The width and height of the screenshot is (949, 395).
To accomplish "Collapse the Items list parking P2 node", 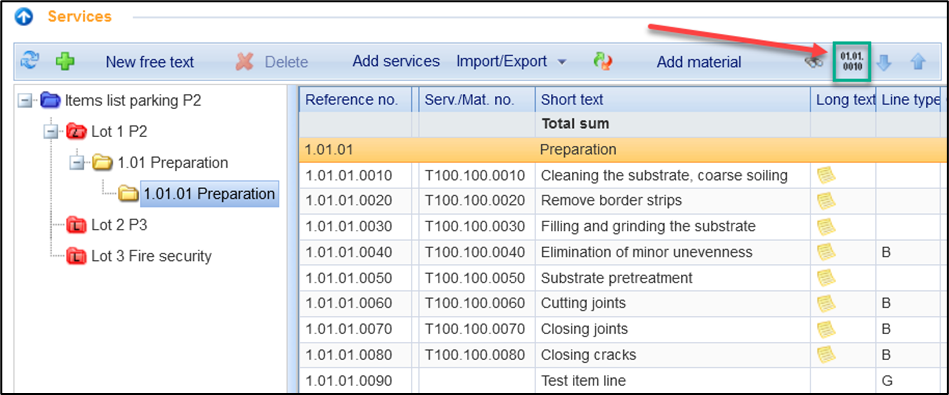I will point(25,100).
